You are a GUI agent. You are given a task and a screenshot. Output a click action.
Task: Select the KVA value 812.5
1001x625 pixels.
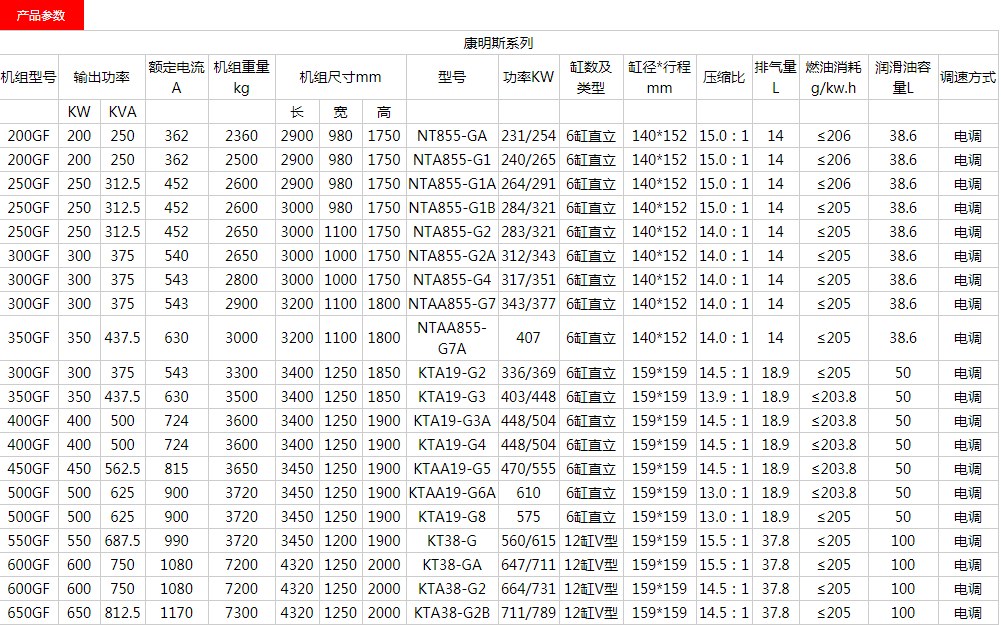click(123, 613)
